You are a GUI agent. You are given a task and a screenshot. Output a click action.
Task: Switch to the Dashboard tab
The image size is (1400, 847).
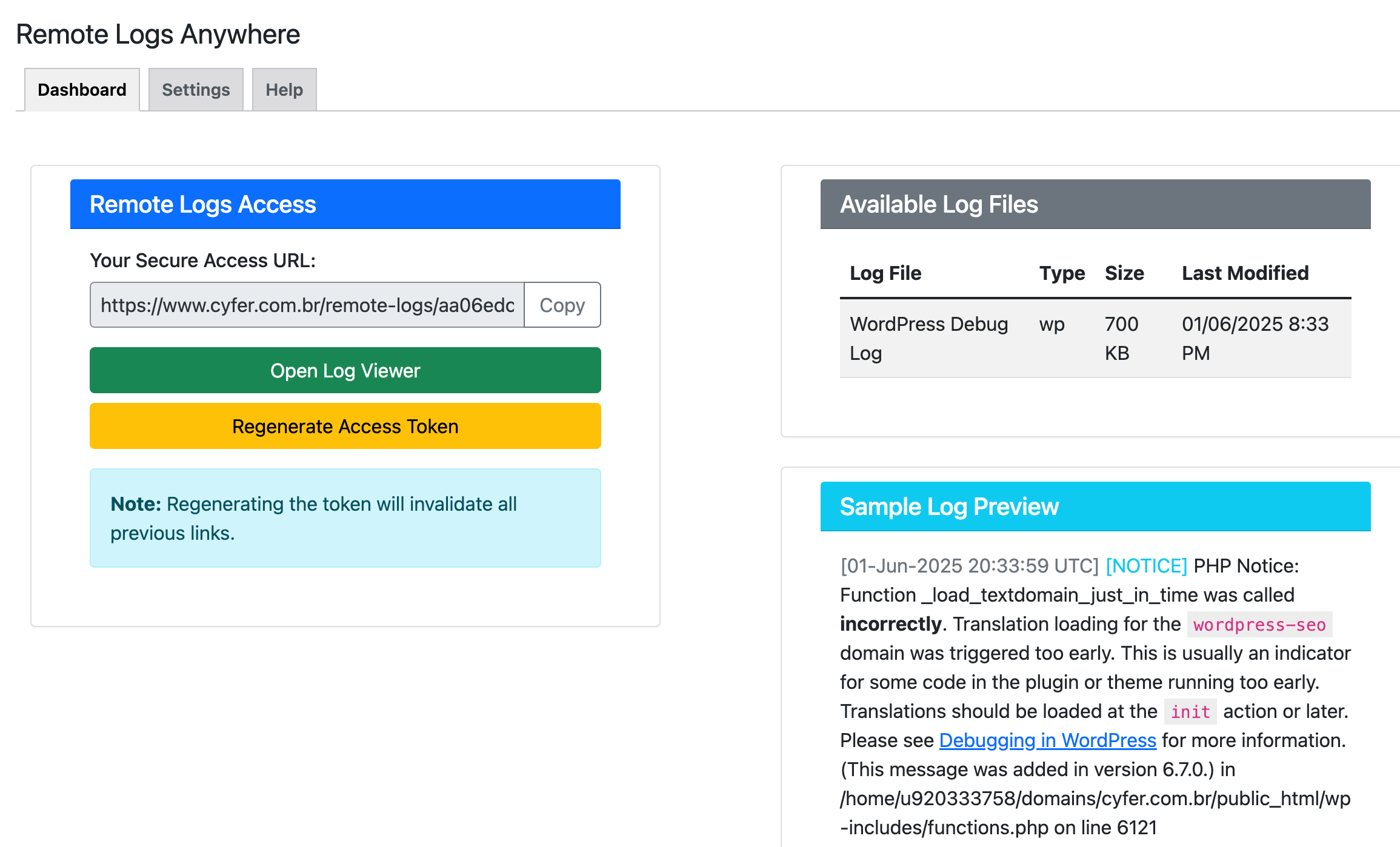click(x=82, y=90)
